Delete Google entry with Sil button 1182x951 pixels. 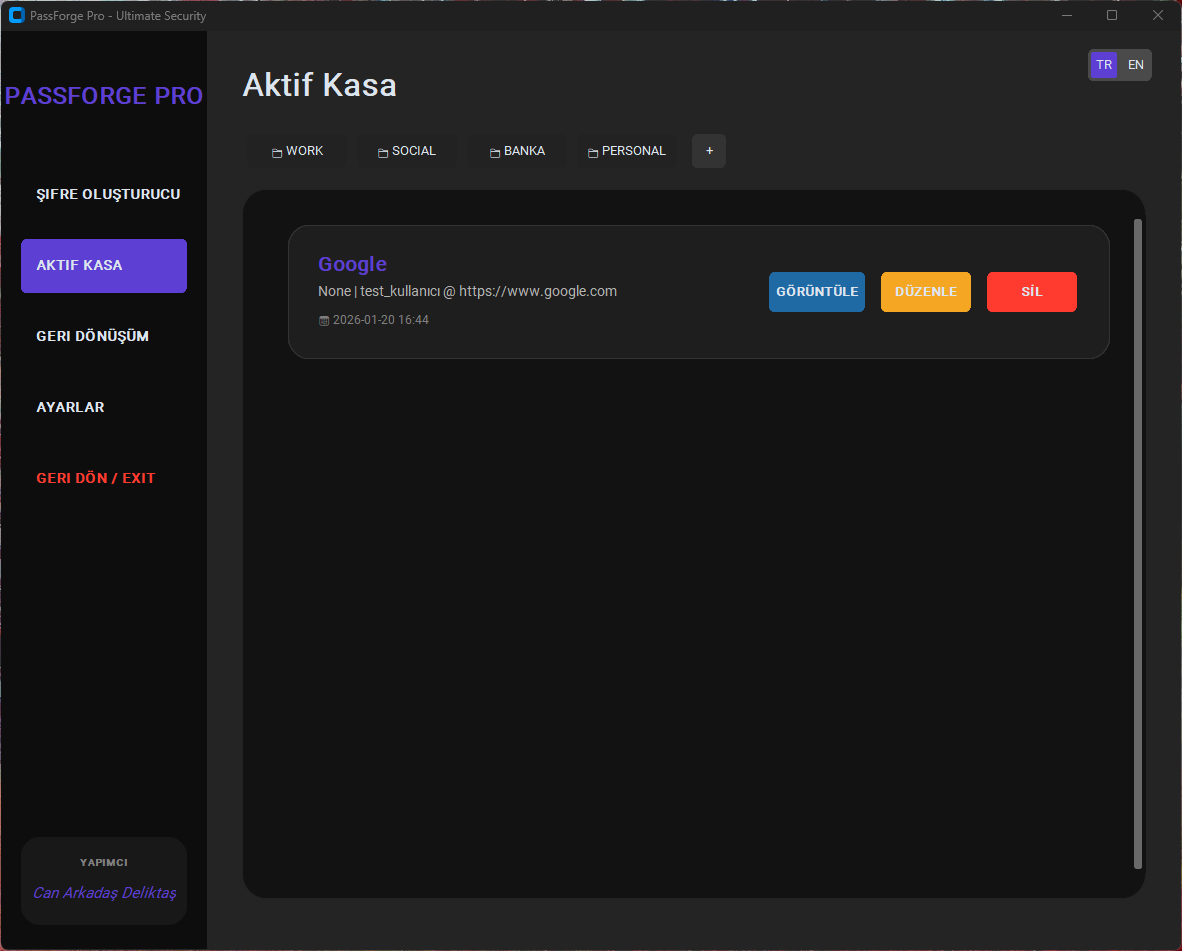[x=1031, y=292]
